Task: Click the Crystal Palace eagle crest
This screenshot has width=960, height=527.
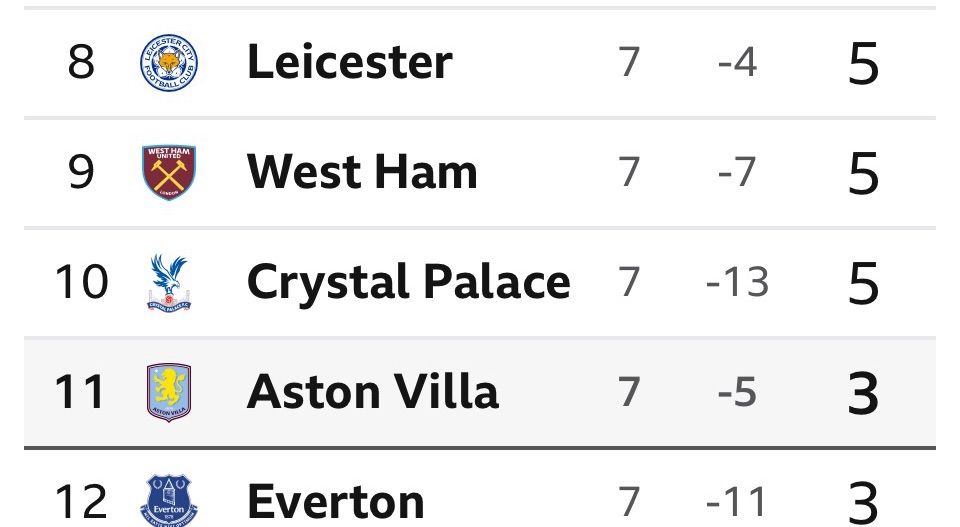Action: (168, 281)
